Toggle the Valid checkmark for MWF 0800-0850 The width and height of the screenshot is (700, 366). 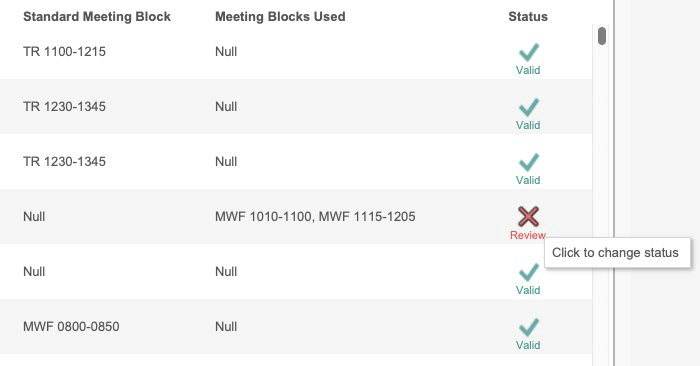click(x=529, y=327)
